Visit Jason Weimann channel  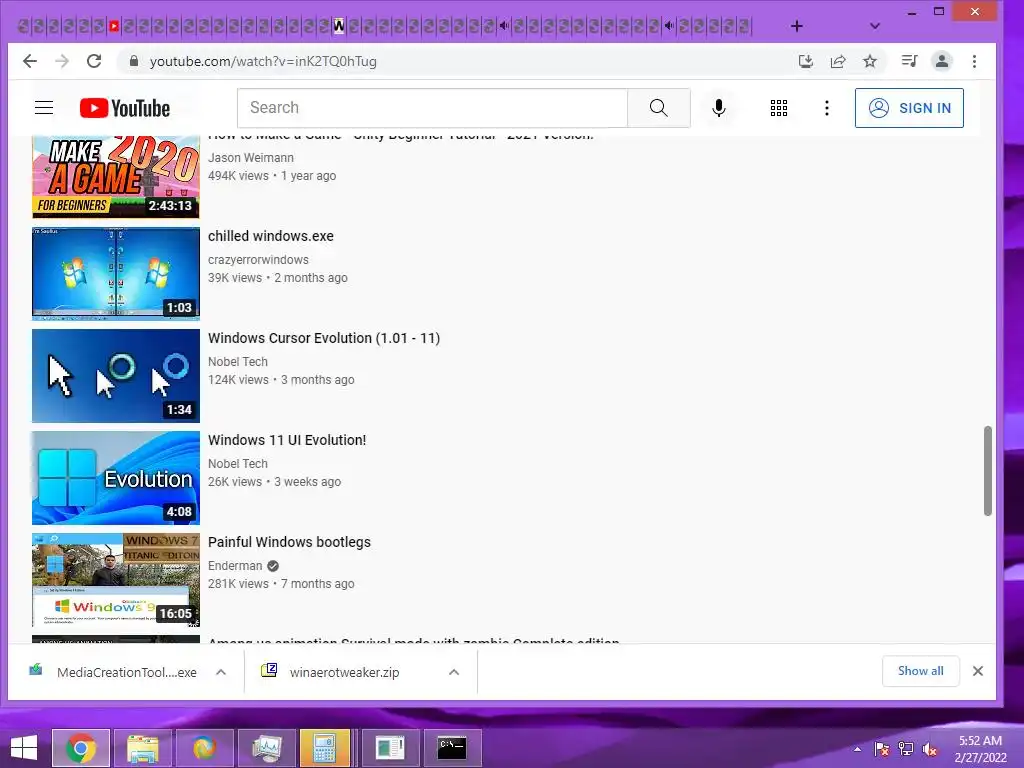251,157
